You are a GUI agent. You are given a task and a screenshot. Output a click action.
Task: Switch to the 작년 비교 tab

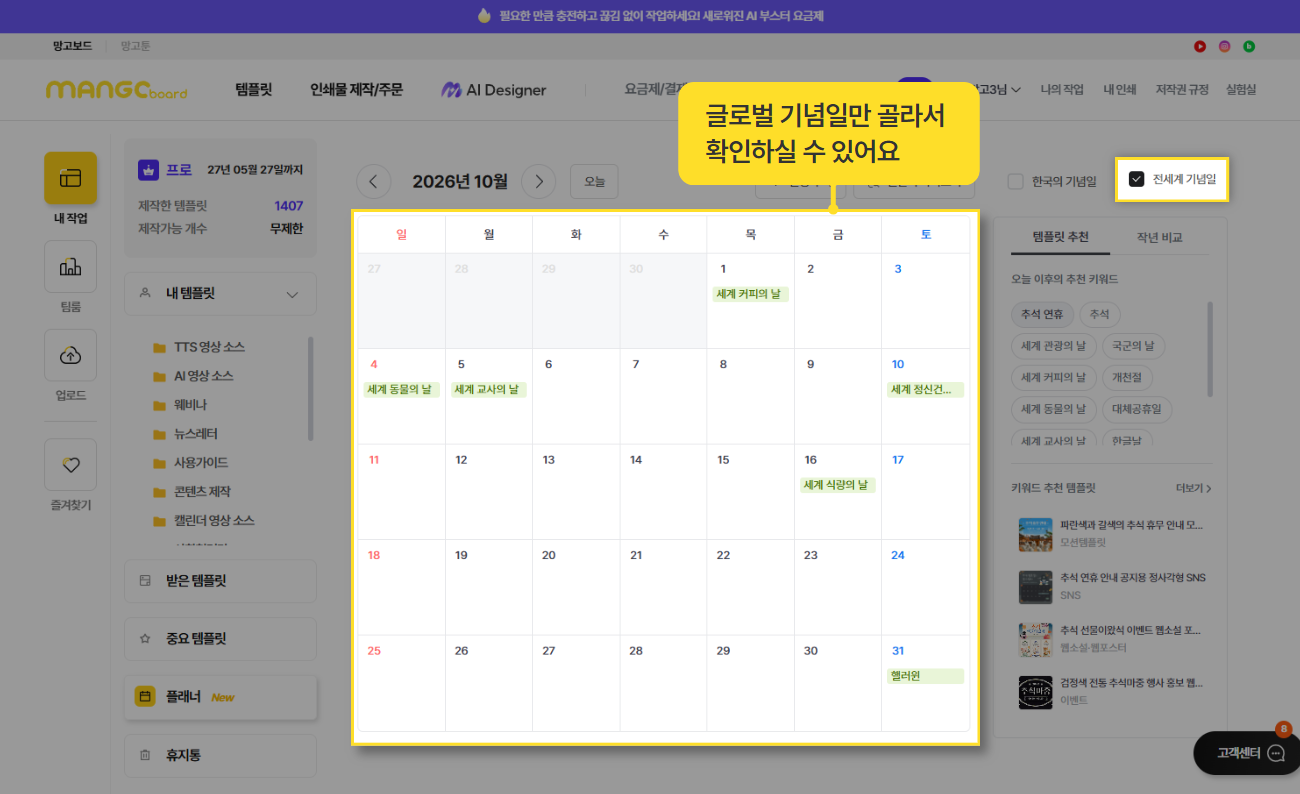click(x=1159, y=237)
